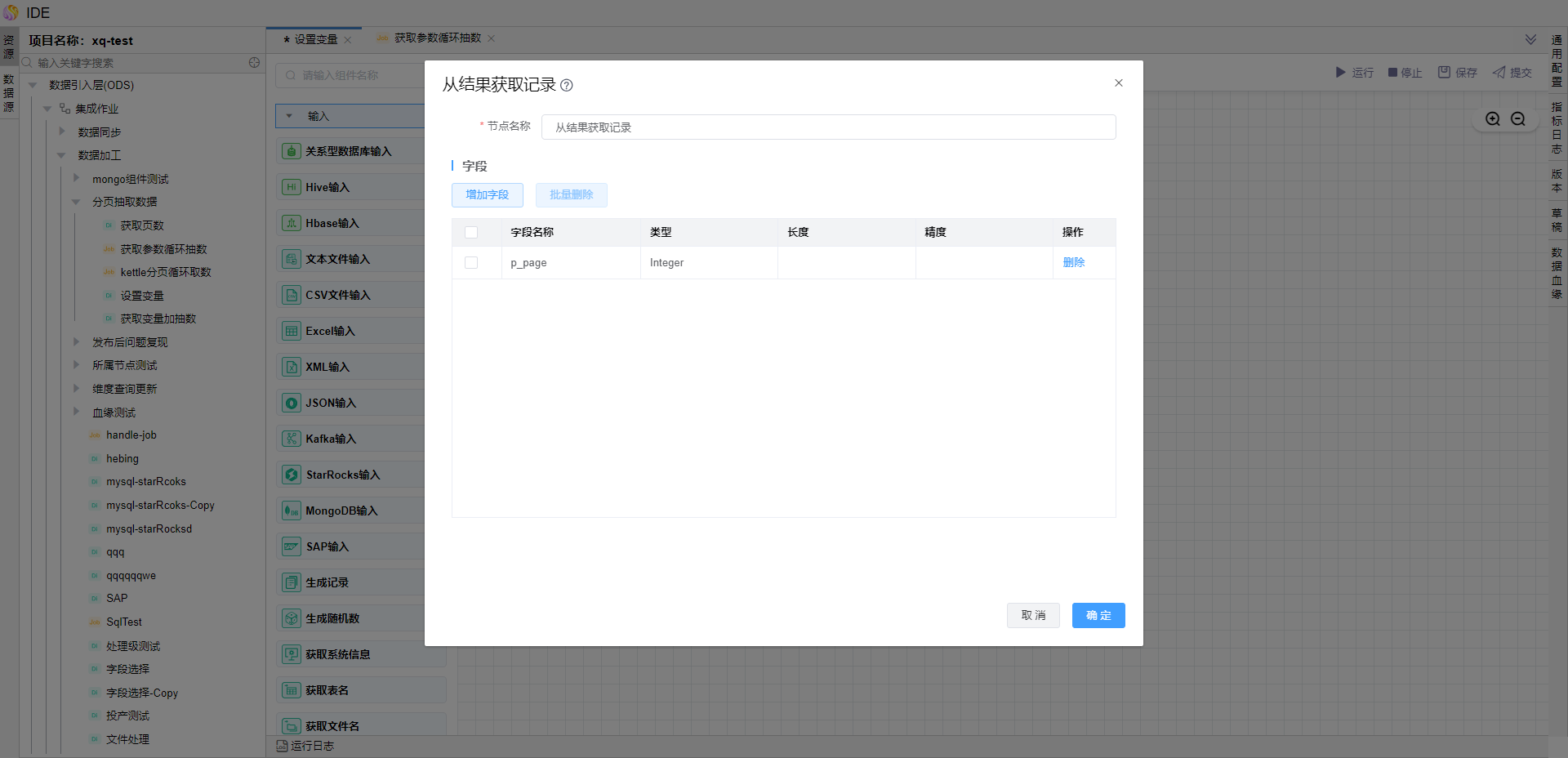Select the Excel输入 component icon
This screenshot has height=758, width=1568.
292,331
